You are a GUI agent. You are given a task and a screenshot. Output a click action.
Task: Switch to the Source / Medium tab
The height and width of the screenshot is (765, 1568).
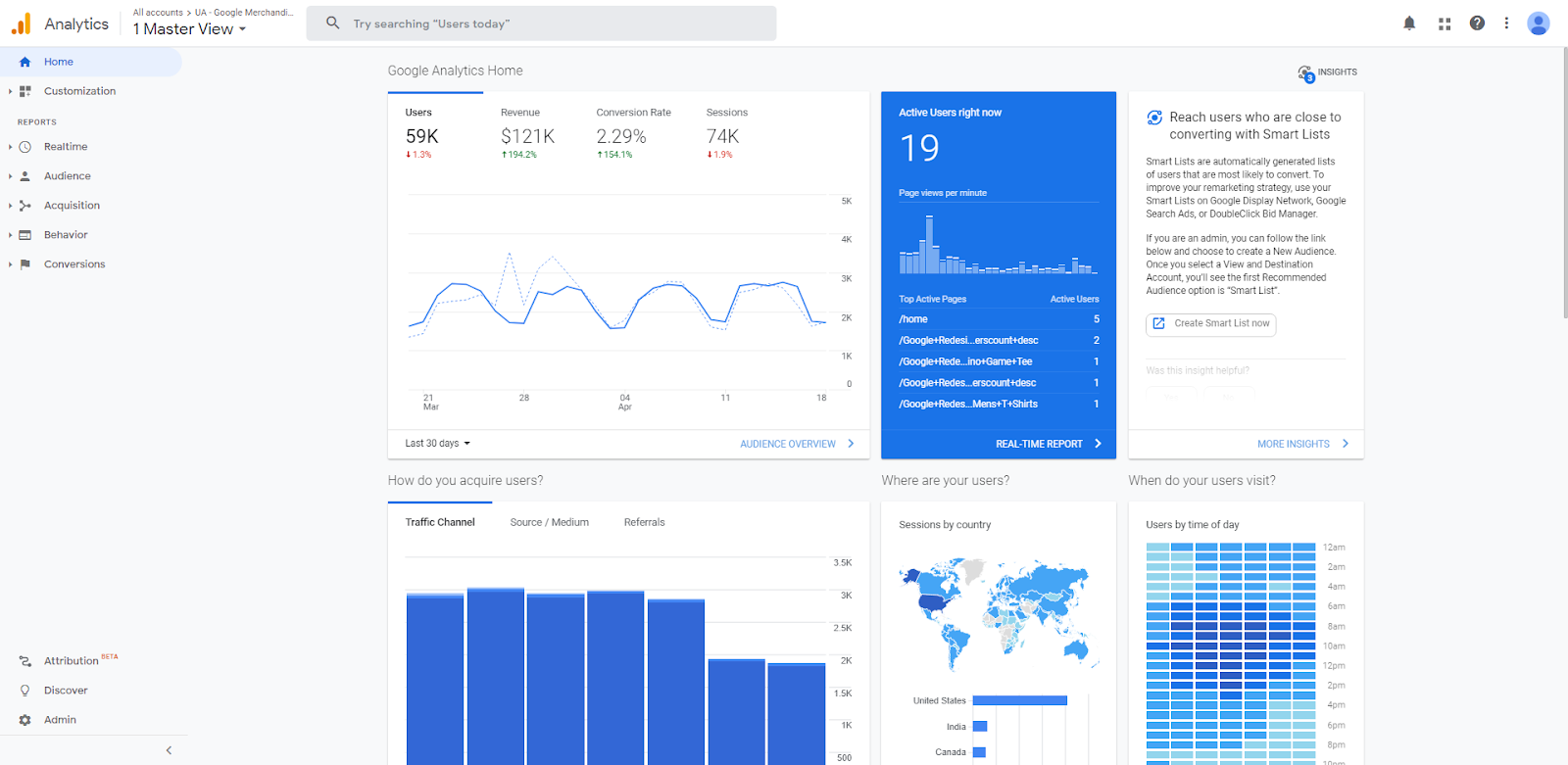550,523
